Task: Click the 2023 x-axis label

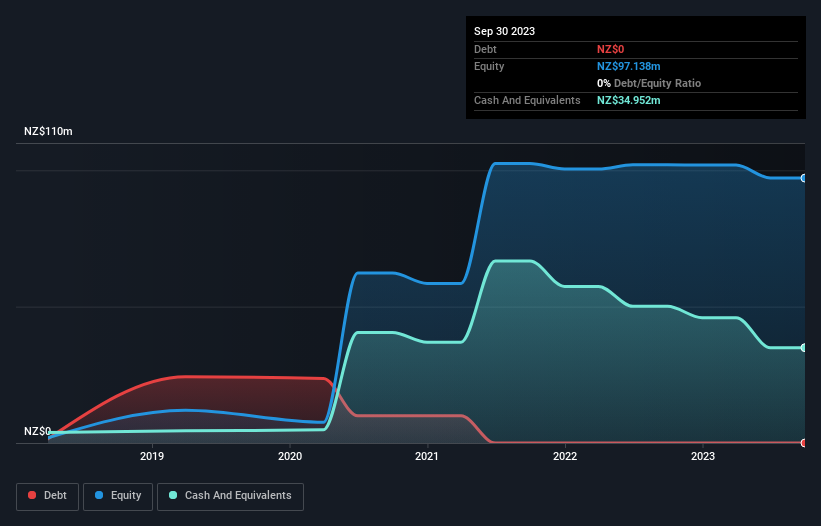Action: tap(703, 456)
